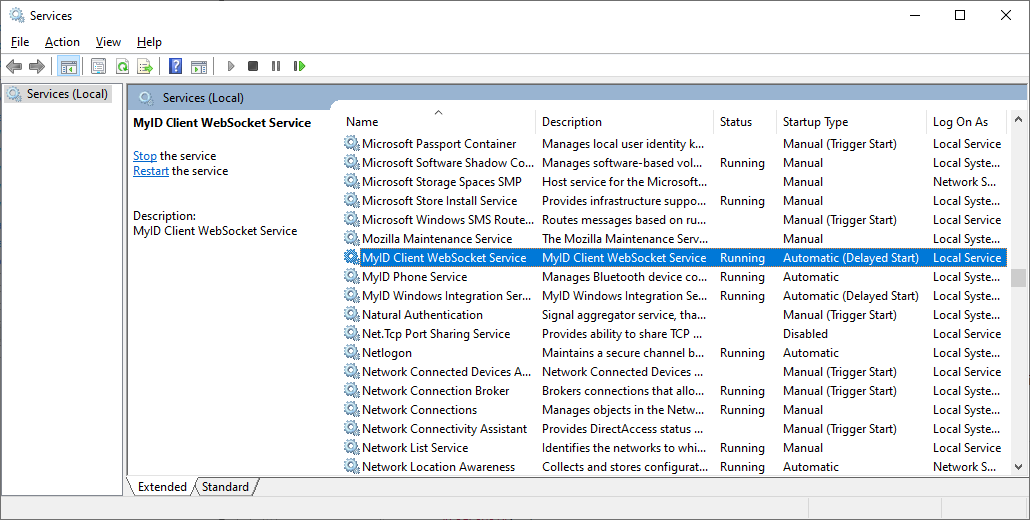1030x520 pixels.
Task: Open the File menu
Action: click(x=20, y=42)
